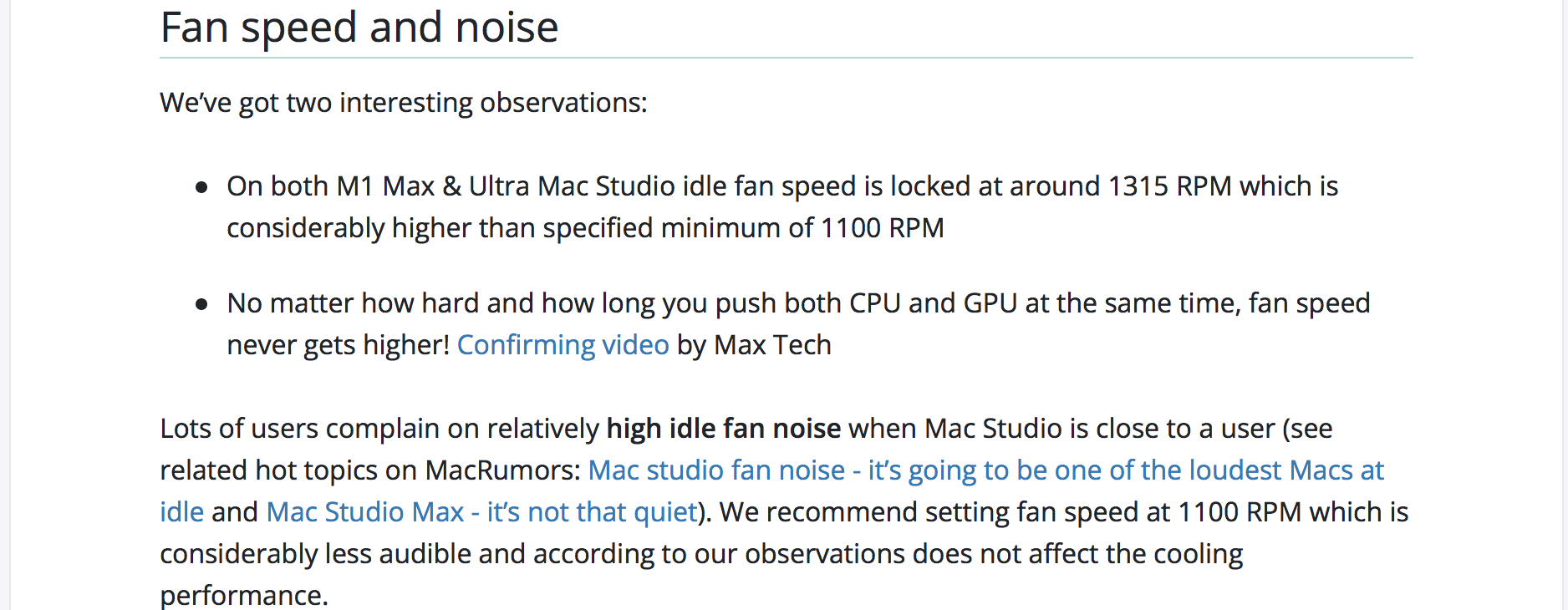
Task: Click the "Max Tech" text after the video link
Action: click(773, 345)
